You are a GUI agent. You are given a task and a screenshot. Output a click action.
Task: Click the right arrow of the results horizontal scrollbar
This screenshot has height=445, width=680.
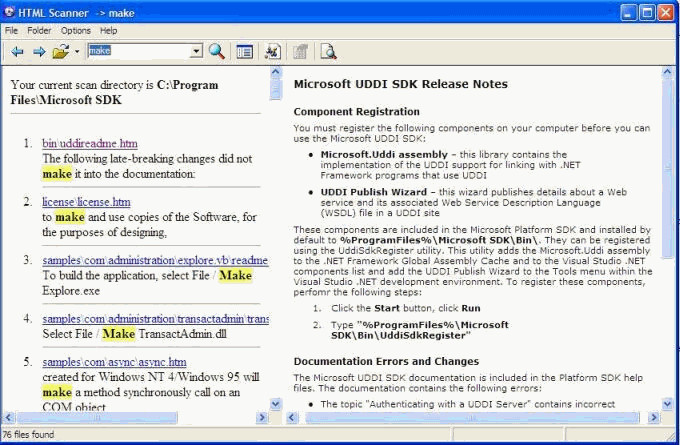pos(262,418)
